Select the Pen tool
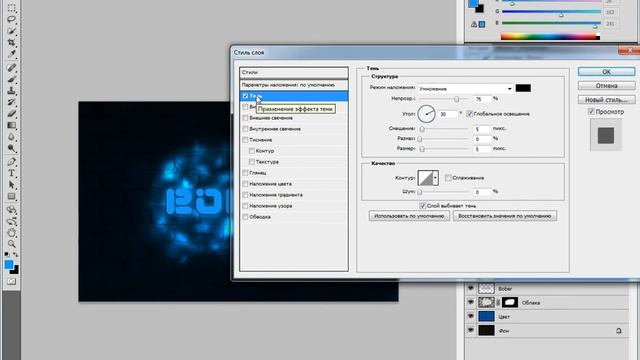Image resolution: width=640 pixels, height=360 pixels. (x=11, y=162)
